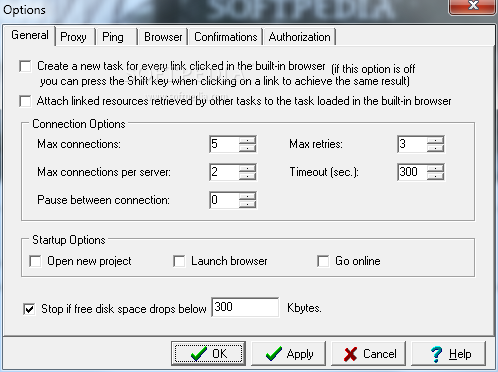Viewport: 498px width, 372px height.
Task: Uncheck Stop if free disk space drops below
Action: pos(29,309)
